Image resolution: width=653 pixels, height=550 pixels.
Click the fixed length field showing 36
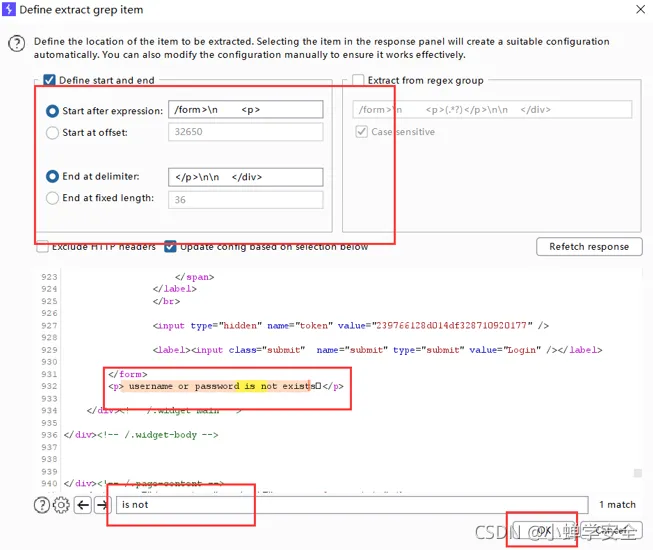[245, 199]
